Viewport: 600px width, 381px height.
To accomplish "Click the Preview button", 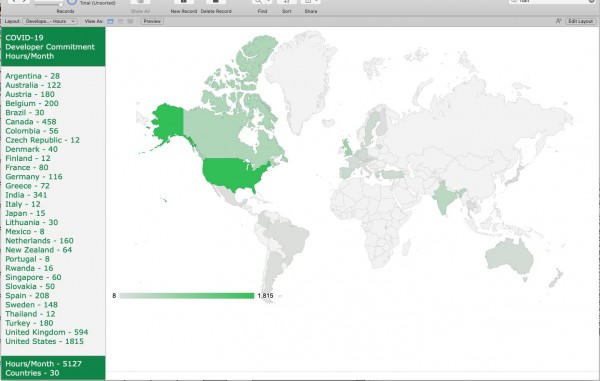I will click(x=152, y=21).
